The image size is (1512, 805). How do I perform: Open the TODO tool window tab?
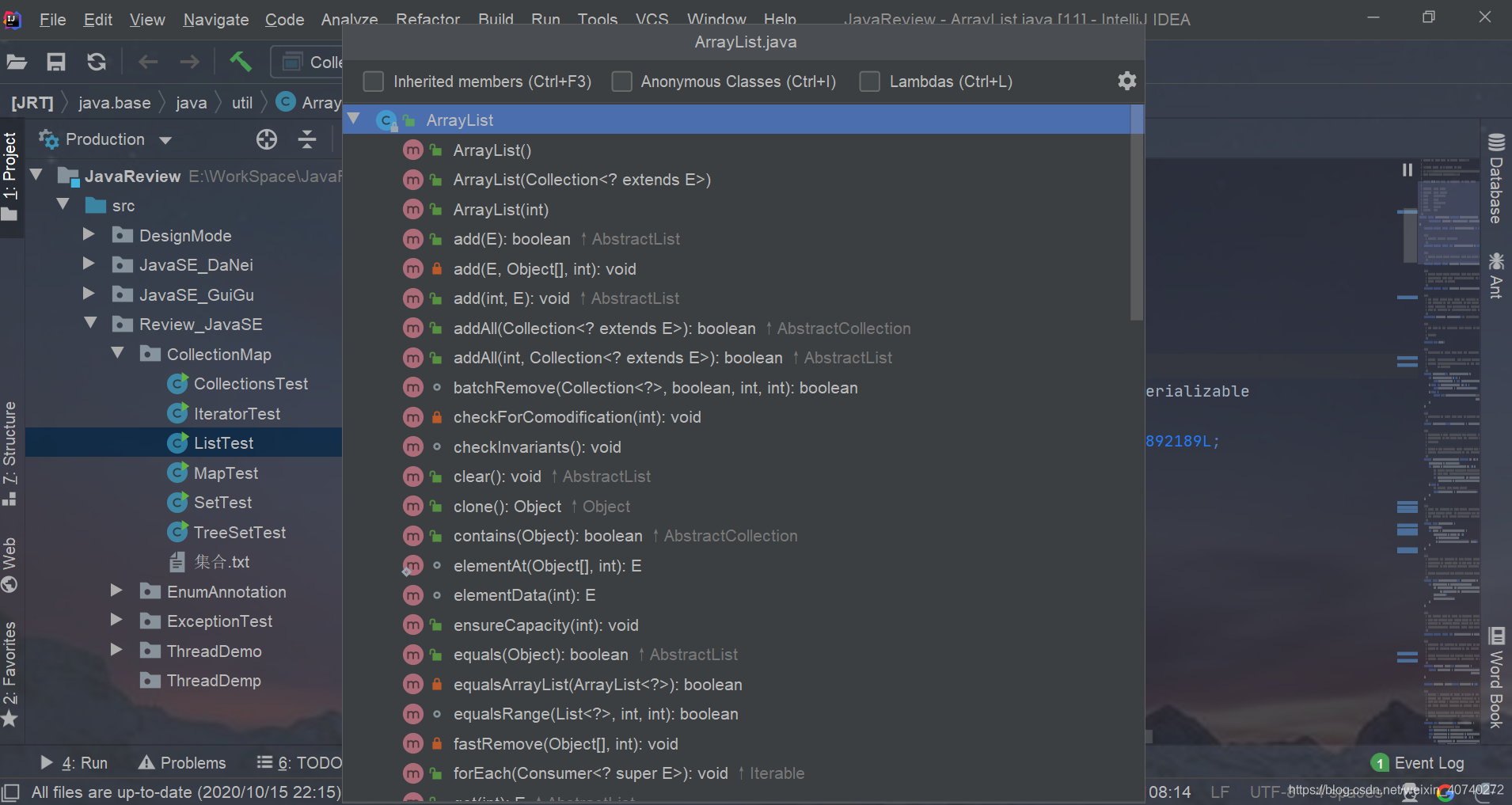300,763
